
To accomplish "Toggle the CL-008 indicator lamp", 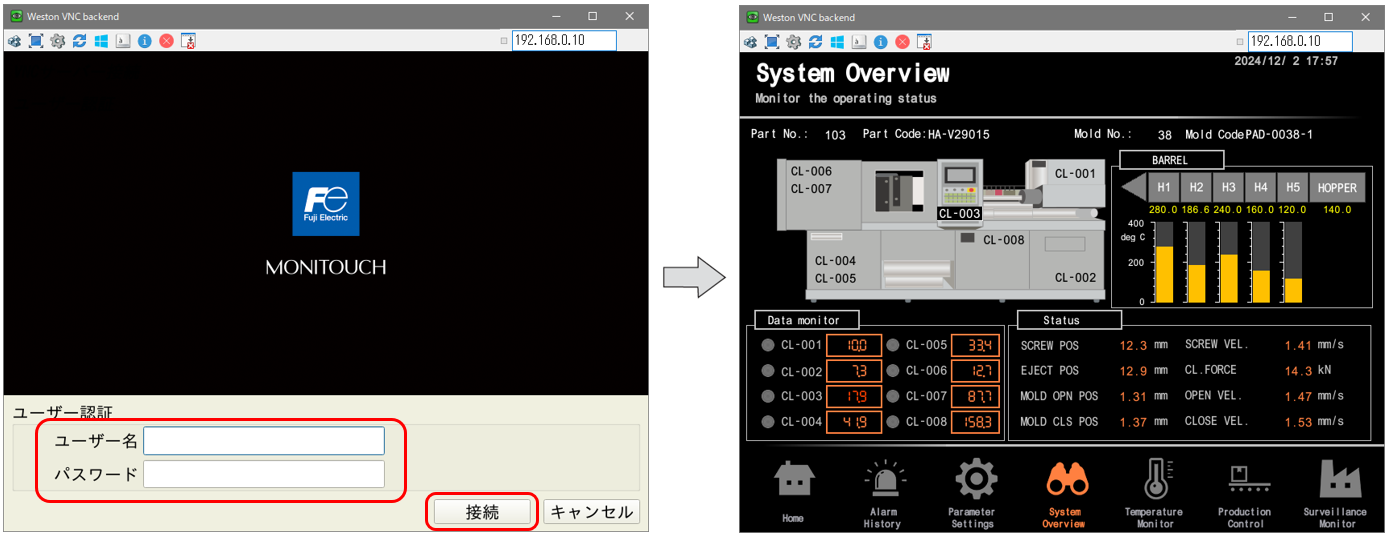I will tap(893, 422).
